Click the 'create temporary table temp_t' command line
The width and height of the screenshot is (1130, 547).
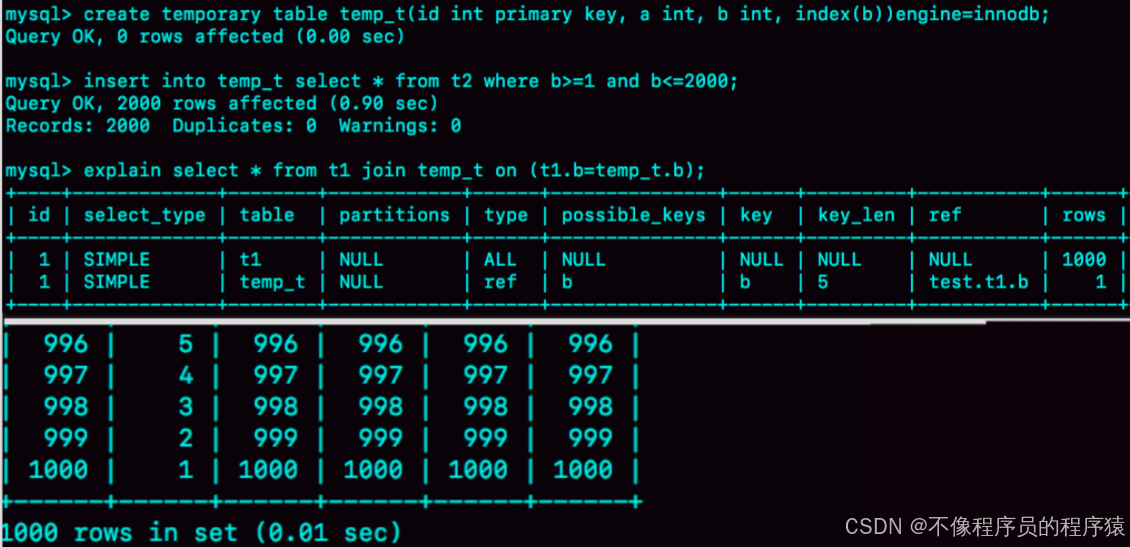pyautogui.click(x=528, y=14)
